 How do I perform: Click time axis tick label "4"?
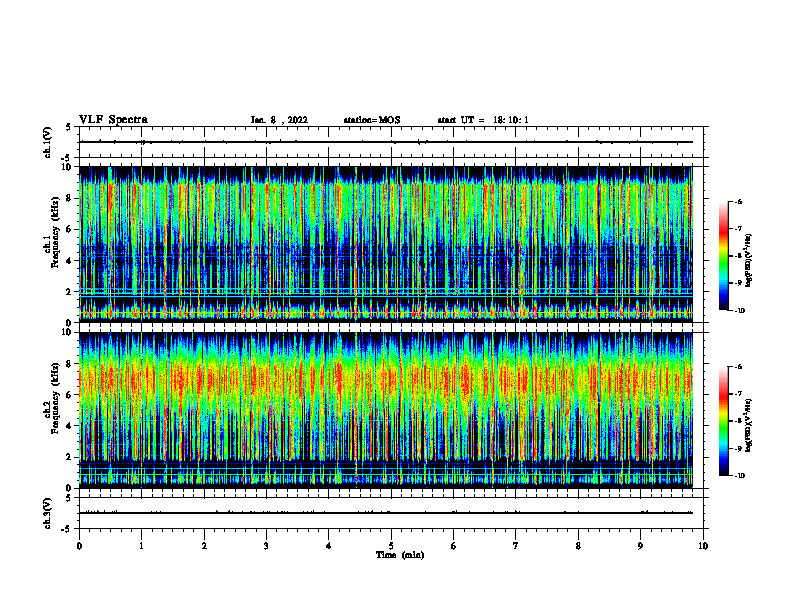click(329, 546)
